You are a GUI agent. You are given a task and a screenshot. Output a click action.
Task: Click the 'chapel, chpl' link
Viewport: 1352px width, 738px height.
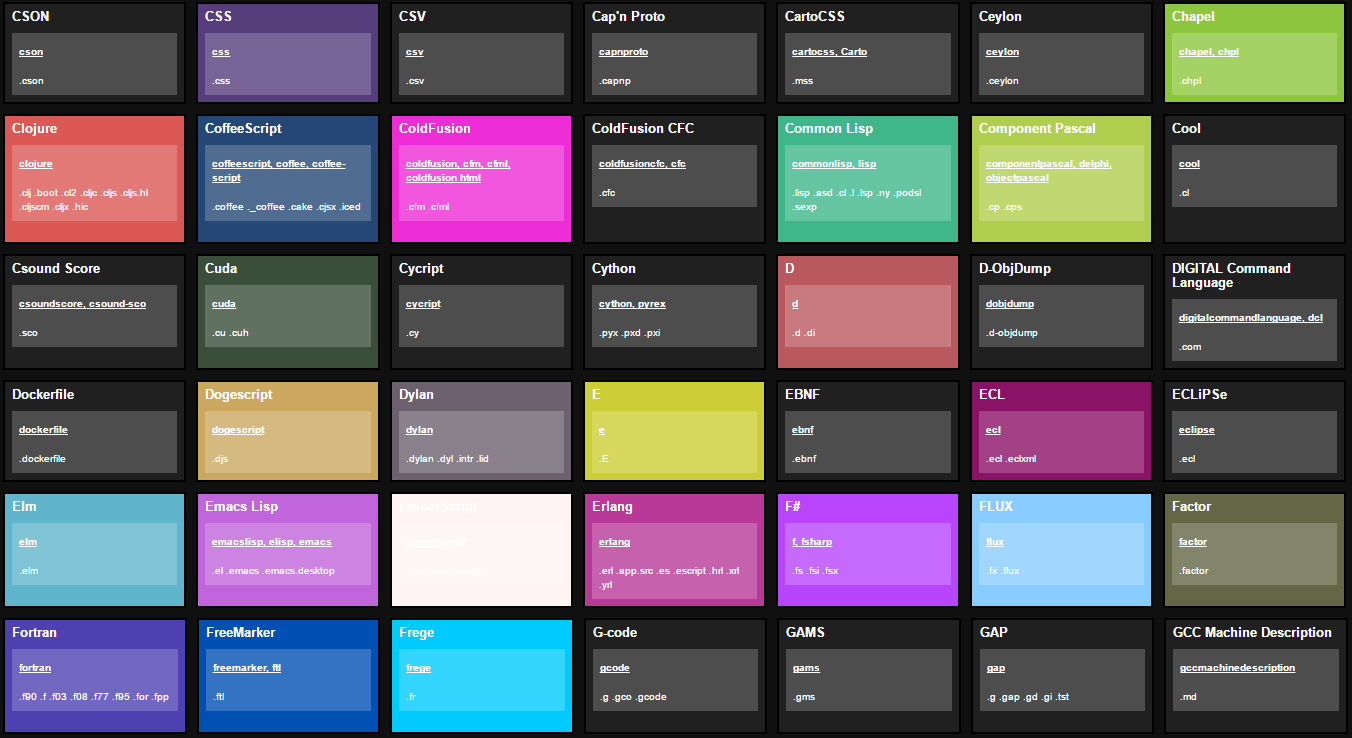click(1208, 52)
